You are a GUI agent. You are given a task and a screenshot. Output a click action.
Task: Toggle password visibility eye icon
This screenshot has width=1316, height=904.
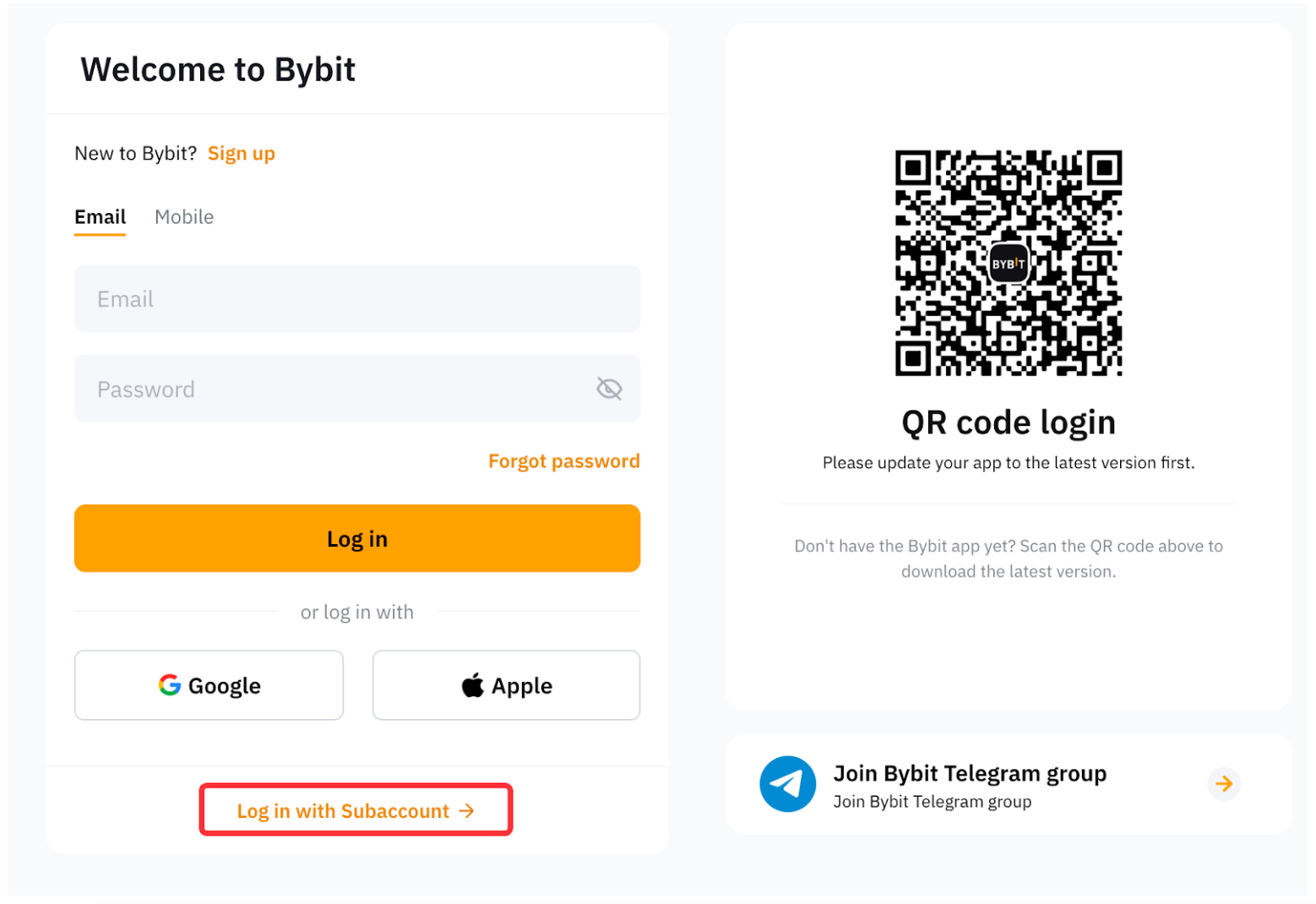tap(609, 389)
